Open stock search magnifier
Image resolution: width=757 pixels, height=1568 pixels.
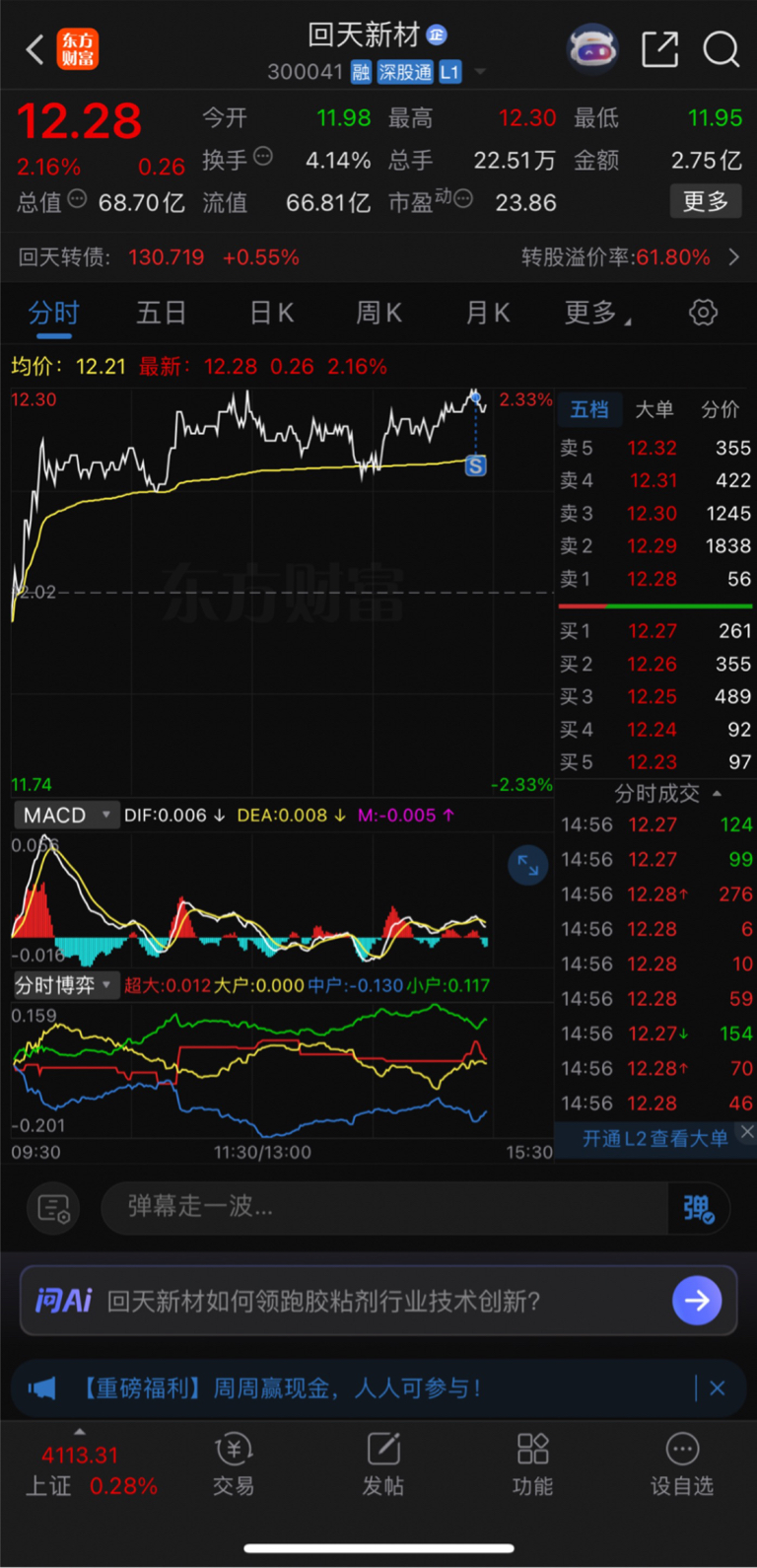(721, 48)
